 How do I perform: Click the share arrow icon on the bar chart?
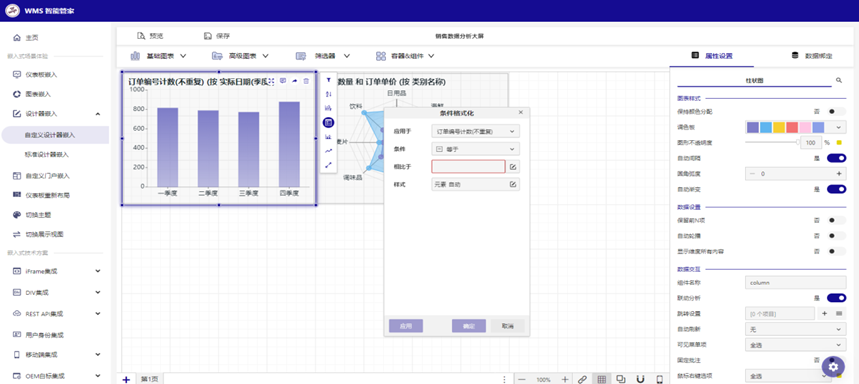click(295, 81)
